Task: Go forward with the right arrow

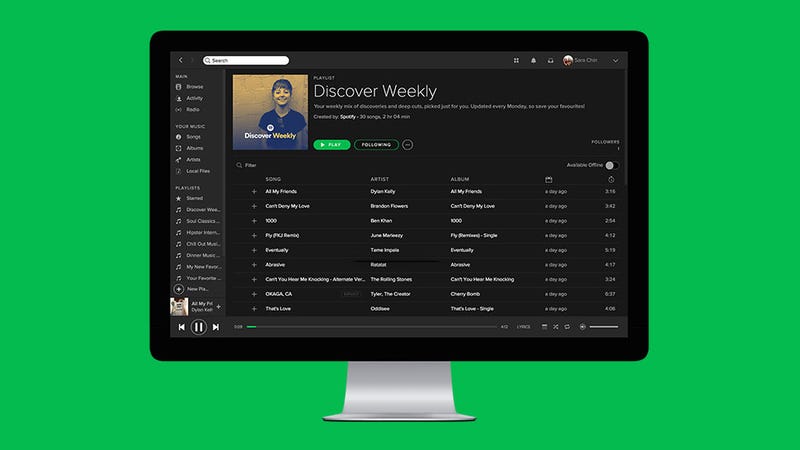Action: coord(192,60)
